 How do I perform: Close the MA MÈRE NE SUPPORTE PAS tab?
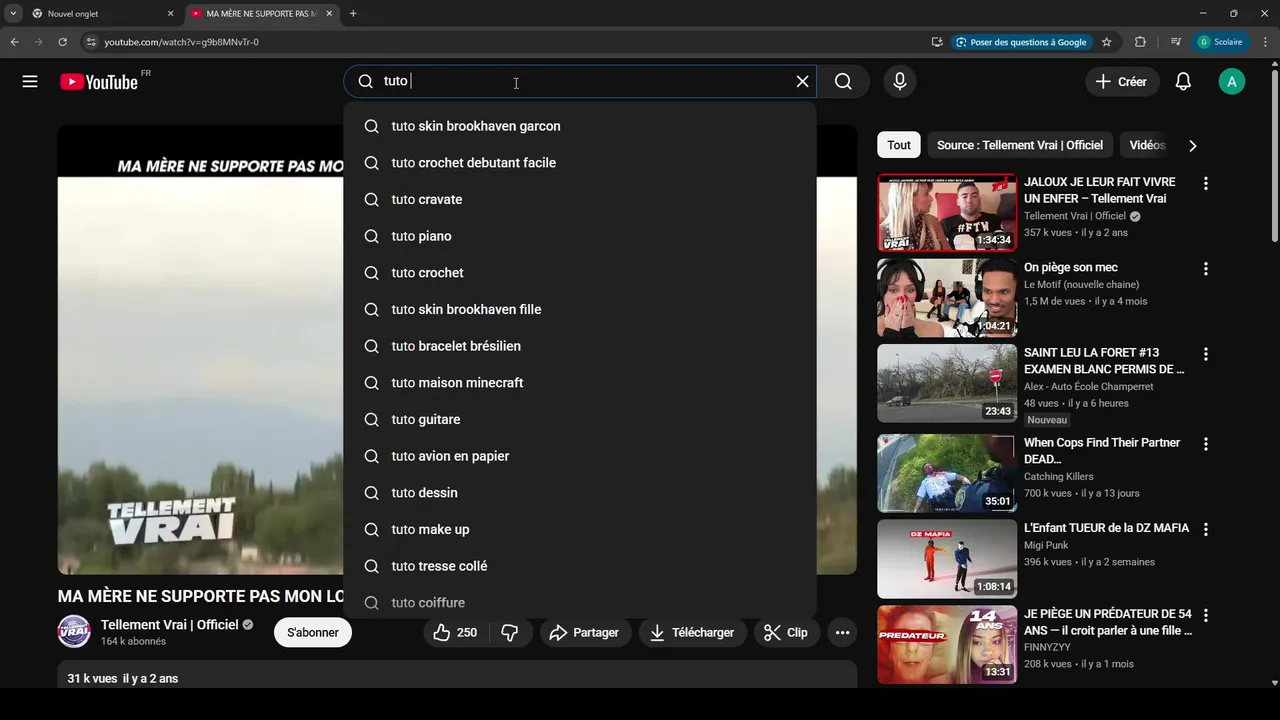pos(330,14)
